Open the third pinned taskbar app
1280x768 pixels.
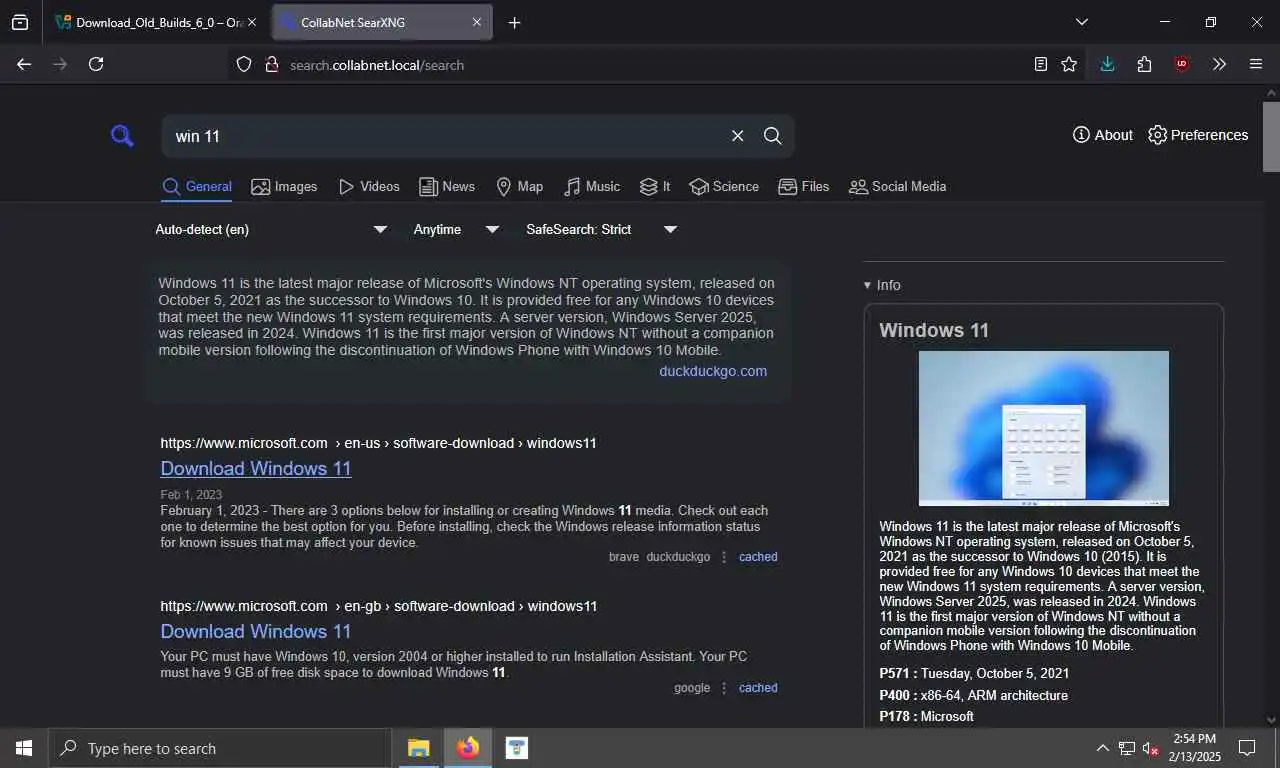[x=516, y=748]
